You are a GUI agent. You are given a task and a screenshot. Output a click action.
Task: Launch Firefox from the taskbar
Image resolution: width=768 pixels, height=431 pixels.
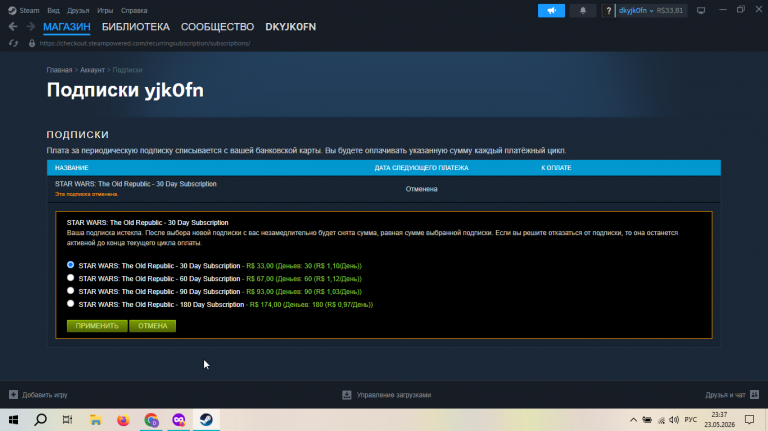[x=123, y=420]
